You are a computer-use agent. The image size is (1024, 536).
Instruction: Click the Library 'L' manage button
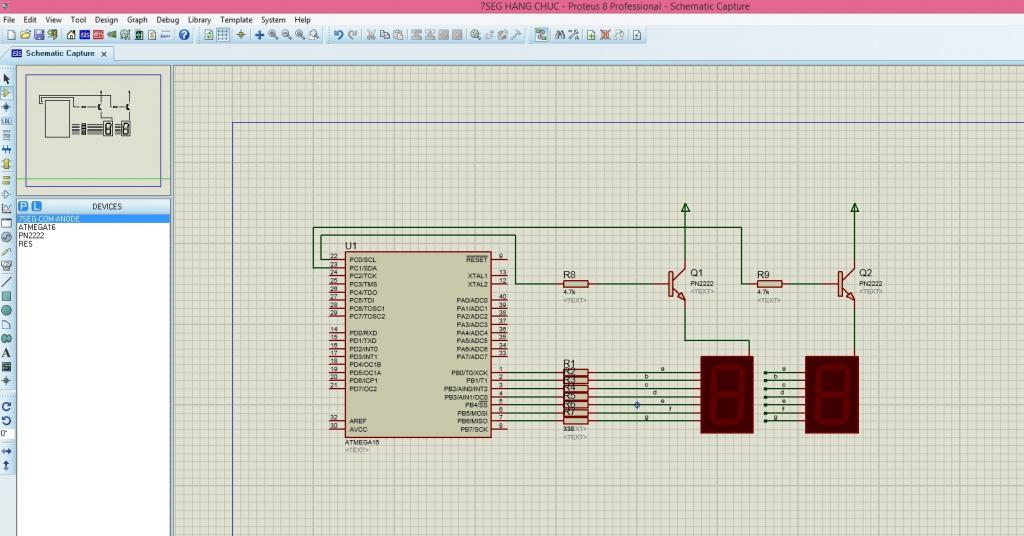click(x=36, y=206)
